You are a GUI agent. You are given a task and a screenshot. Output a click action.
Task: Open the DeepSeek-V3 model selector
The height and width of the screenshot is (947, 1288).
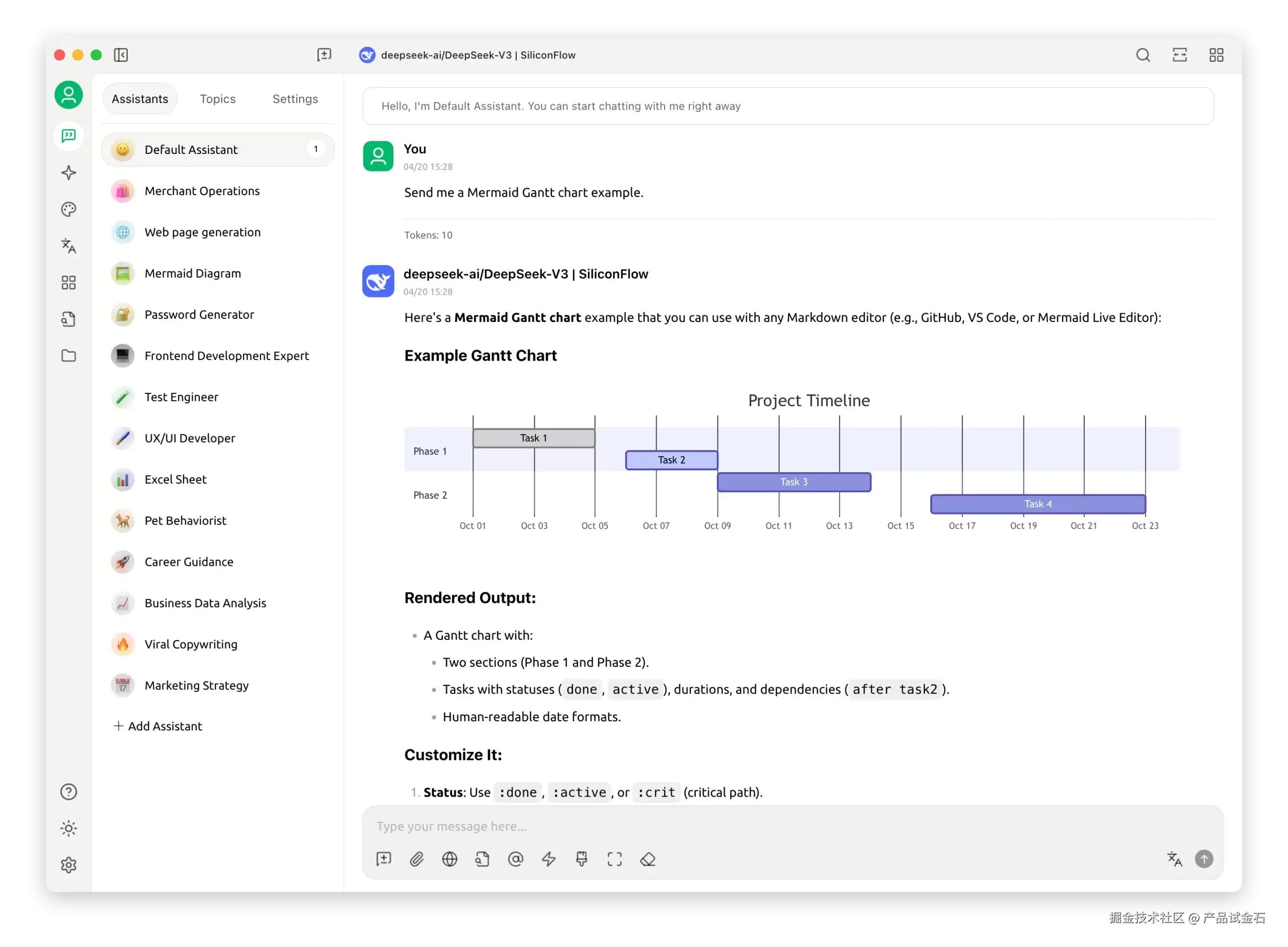(467, 55)
